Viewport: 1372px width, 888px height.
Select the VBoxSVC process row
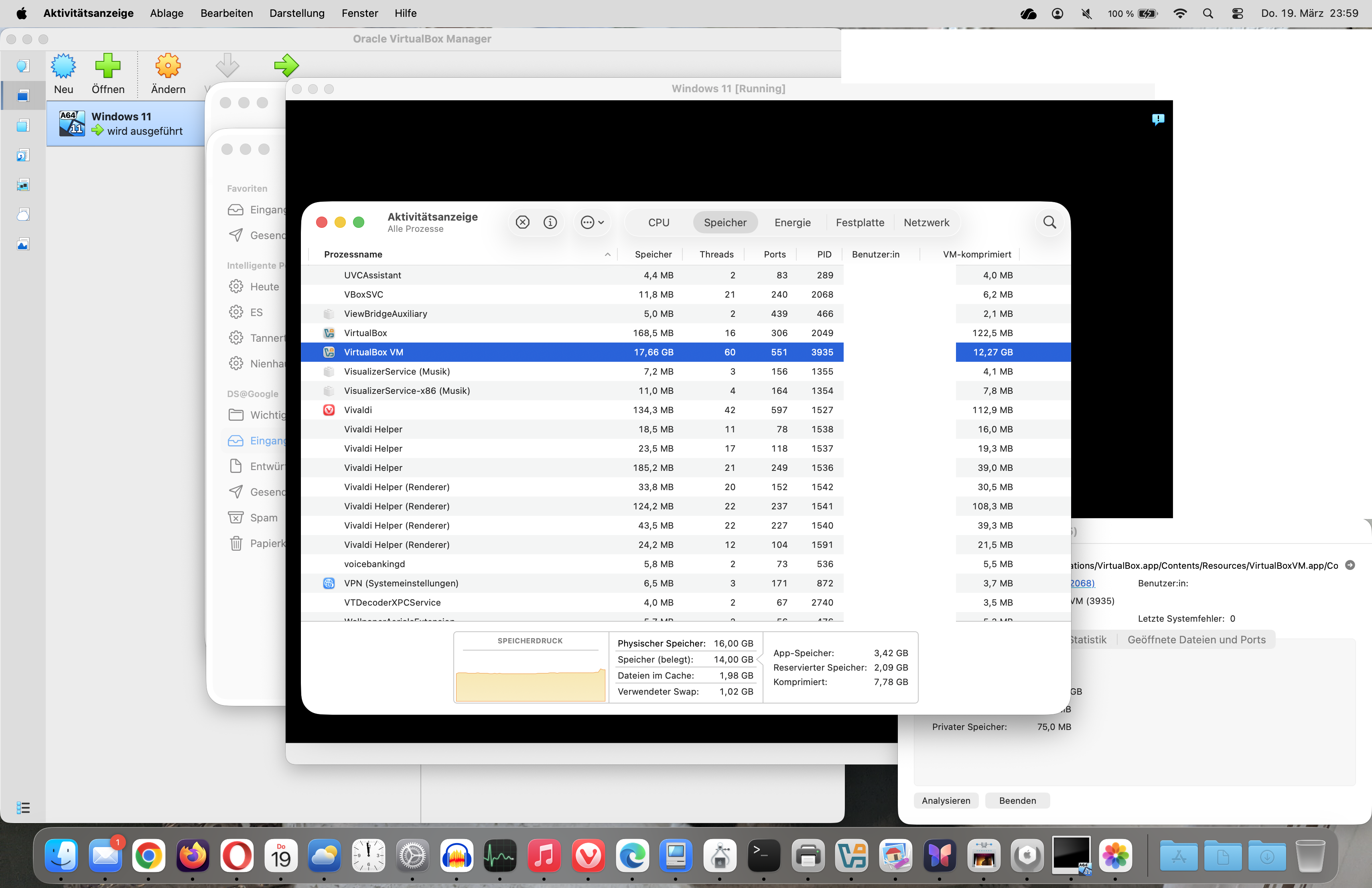point(686,294)
